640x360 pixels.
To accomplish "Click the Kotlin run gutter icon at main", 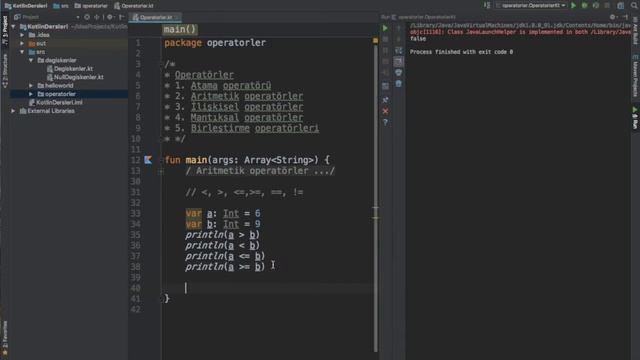I will click(148, 160).
